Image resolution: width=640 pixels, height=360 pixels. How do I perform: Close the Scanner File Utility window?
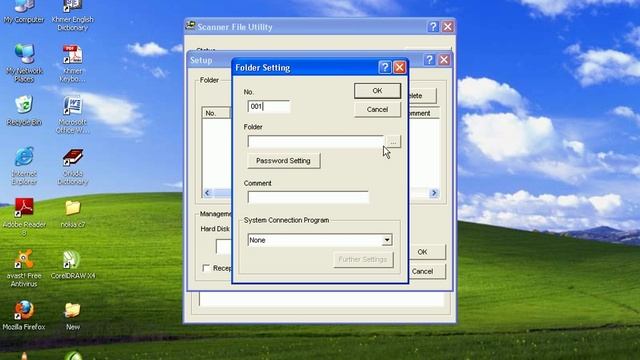point(448,27)
